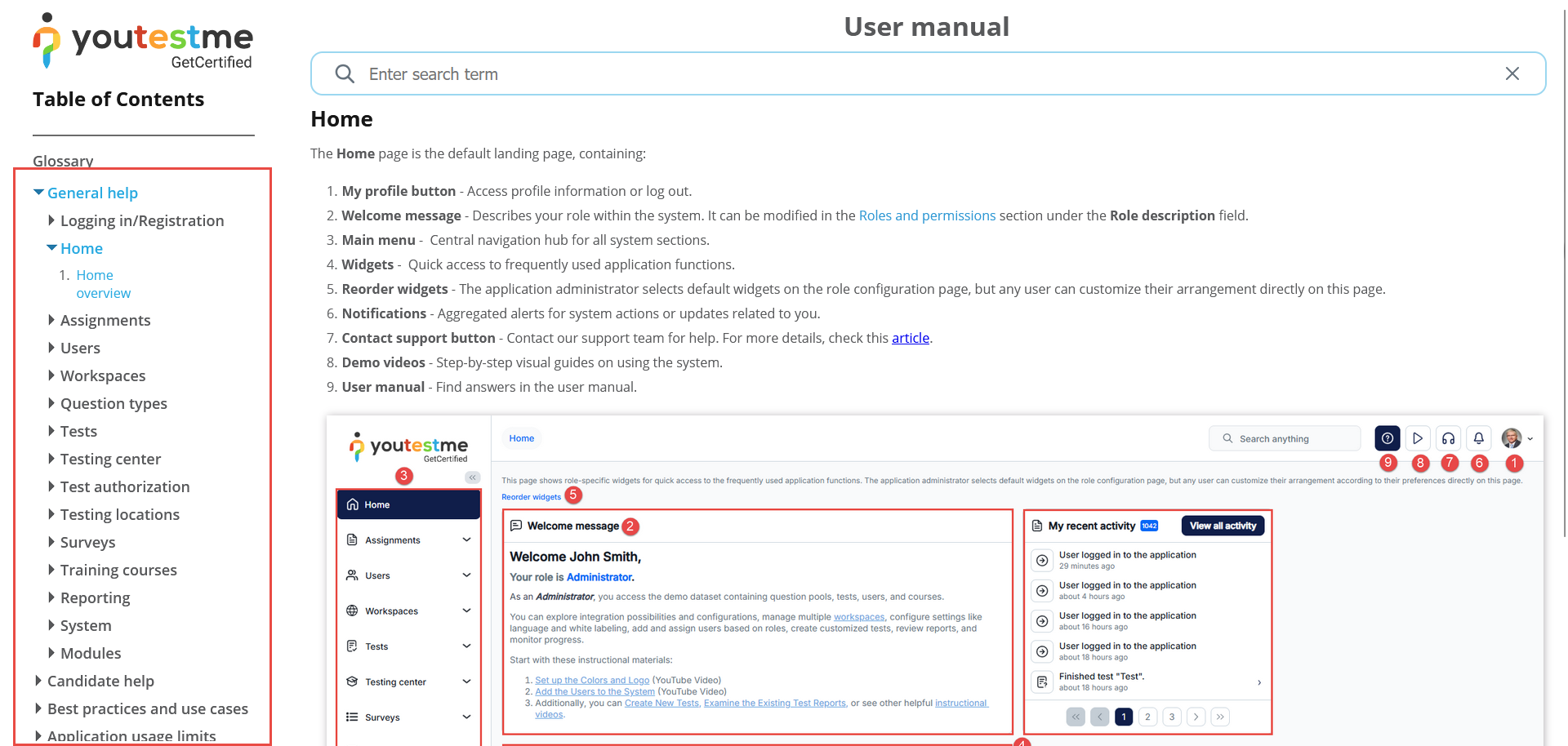Viewport: 1568px width, 746px height.
Task: Click the sidebar collapse double-arrow icon
Action: pyautogui.click(x=472, y=477)
